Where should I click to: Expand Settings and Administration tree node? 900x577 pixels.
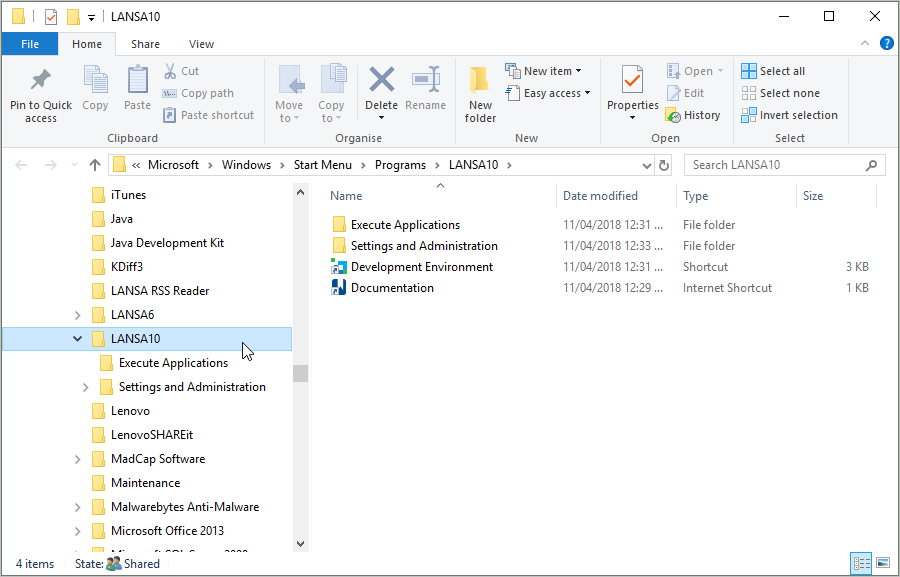(86, 387)
